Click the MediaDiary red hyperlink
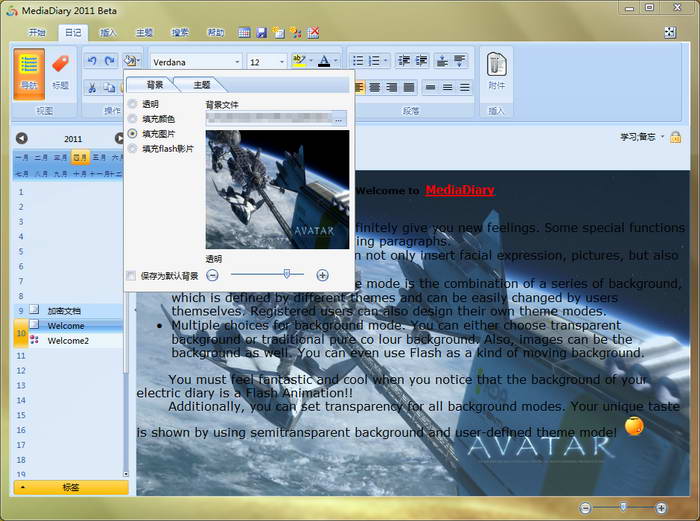The image size is (700, 521). coord(459,189)
